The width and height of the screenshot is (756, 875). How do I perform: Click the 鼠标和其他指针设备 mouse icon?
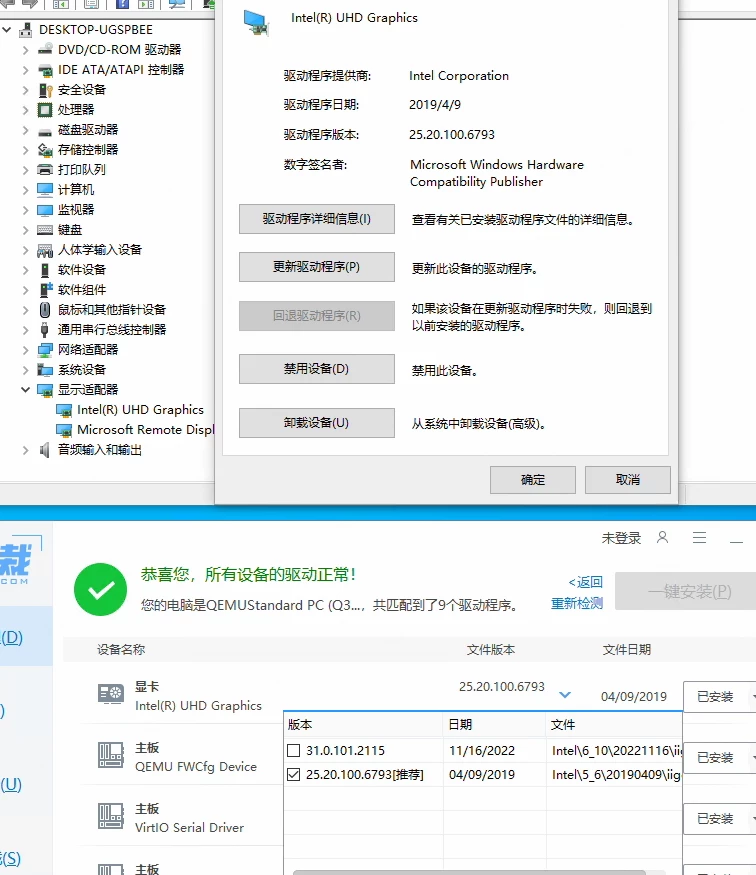[x=45, y=310]
